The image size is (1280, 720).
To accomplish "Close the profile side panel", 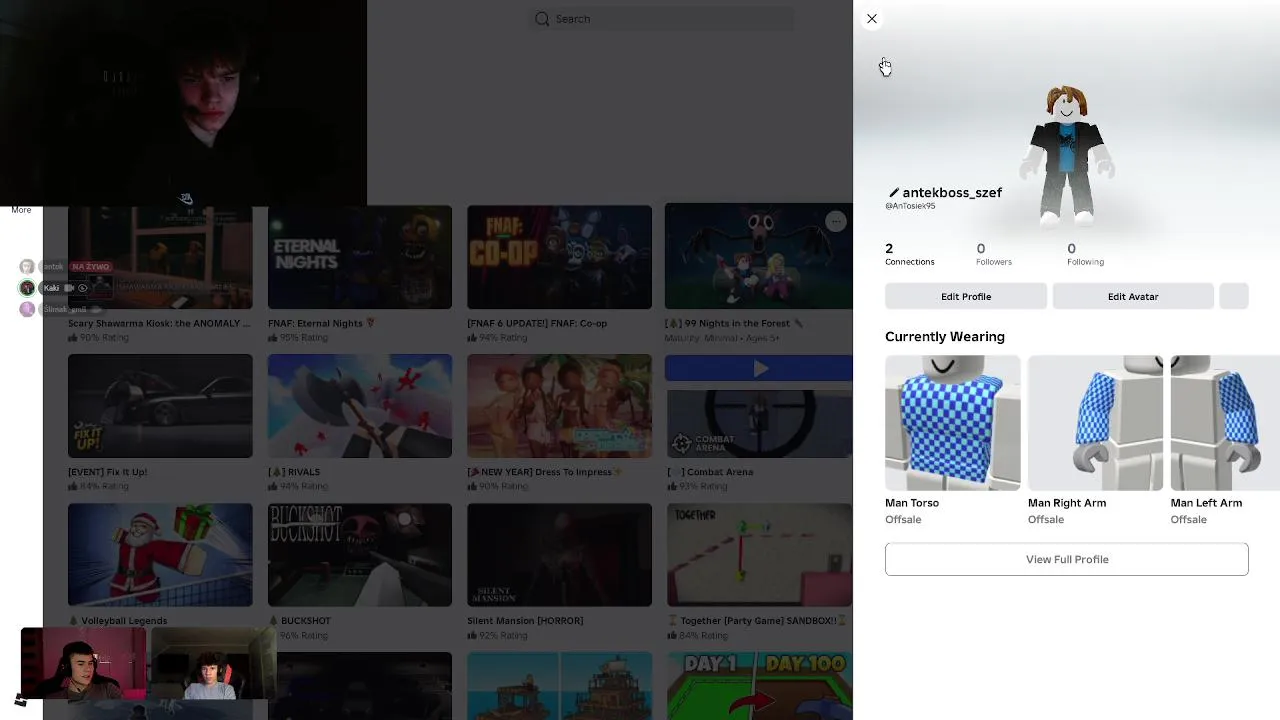I will click(872, 19).
